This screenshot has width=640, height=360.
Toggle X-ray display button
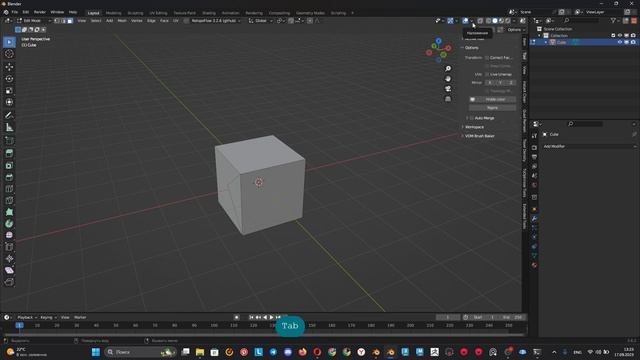[480, 21]
